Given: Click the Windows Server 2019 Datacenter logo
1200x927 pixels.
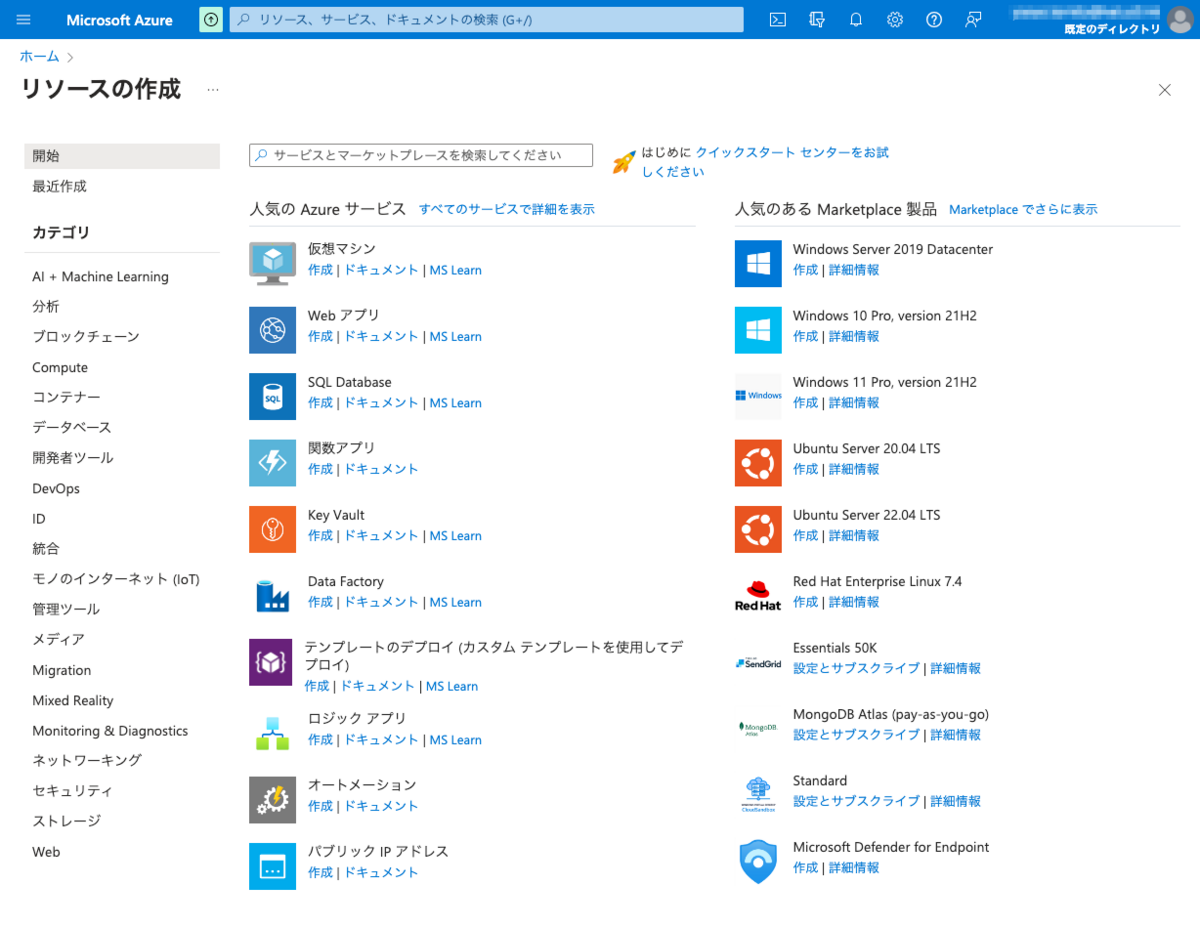Looking at the screenshot, I should pos(758,263).
